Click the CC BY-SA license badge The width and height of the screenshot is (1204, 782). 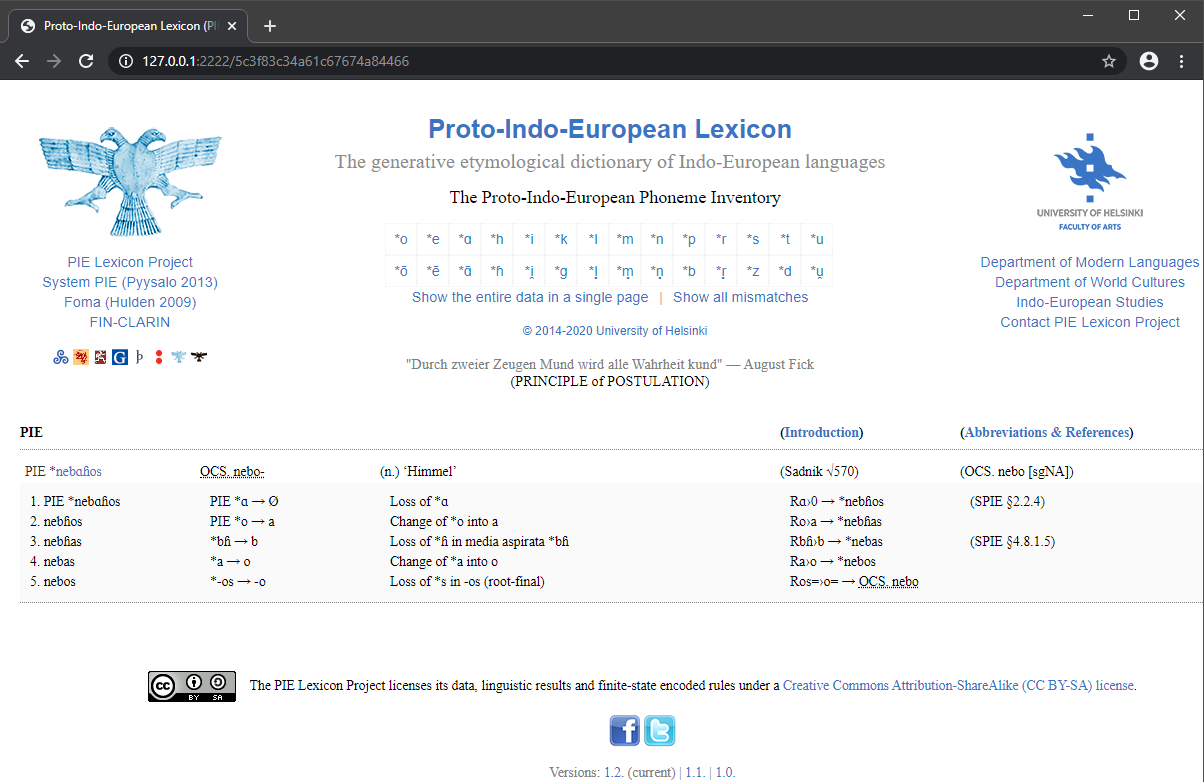point(191,686)
